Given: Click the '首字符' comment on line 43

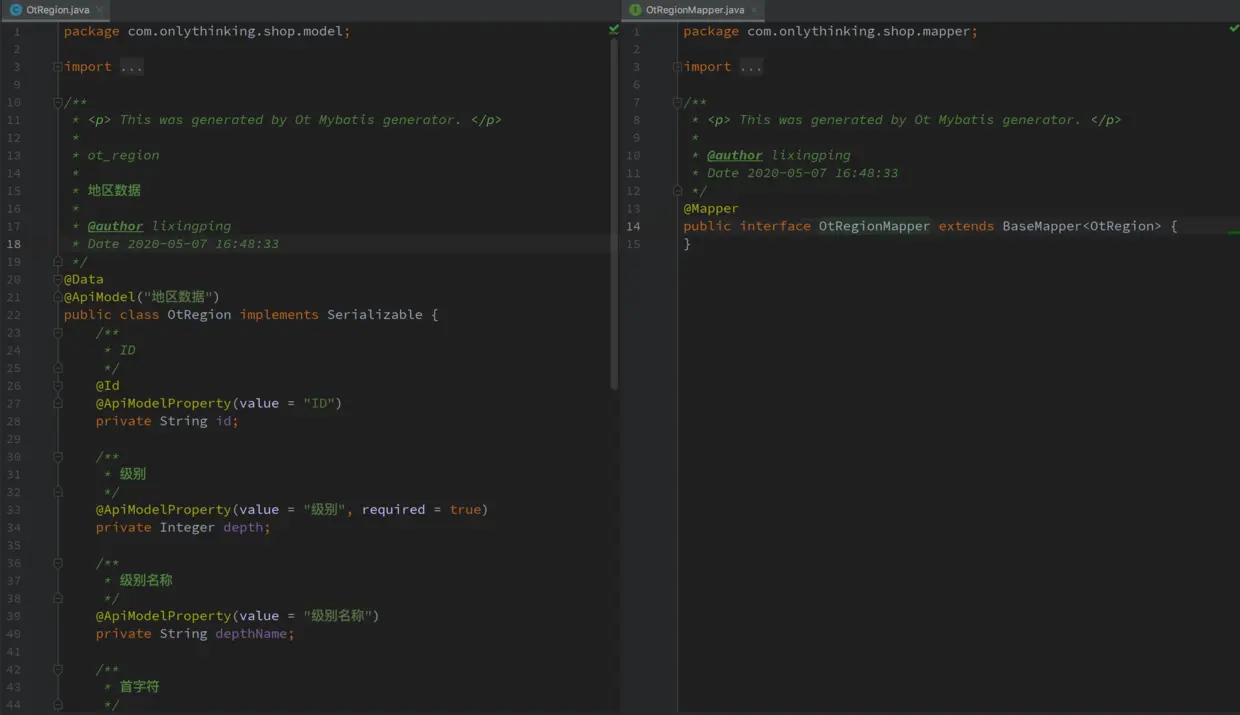Looking at the screenshot, I should click(x=139, y=687).
